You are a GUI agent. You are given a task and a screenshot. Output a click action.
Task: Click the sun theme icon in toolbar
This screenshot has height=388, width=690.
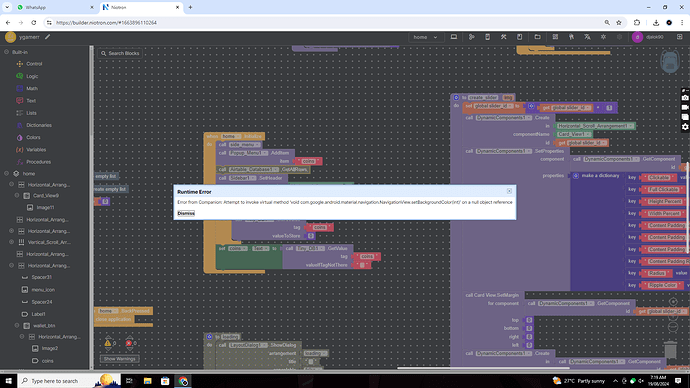click(603, 37)
